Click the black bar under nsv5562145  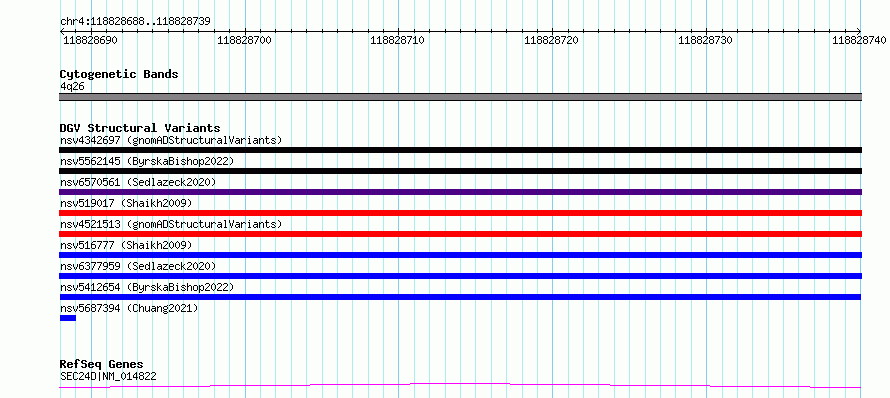pos(460,171)
